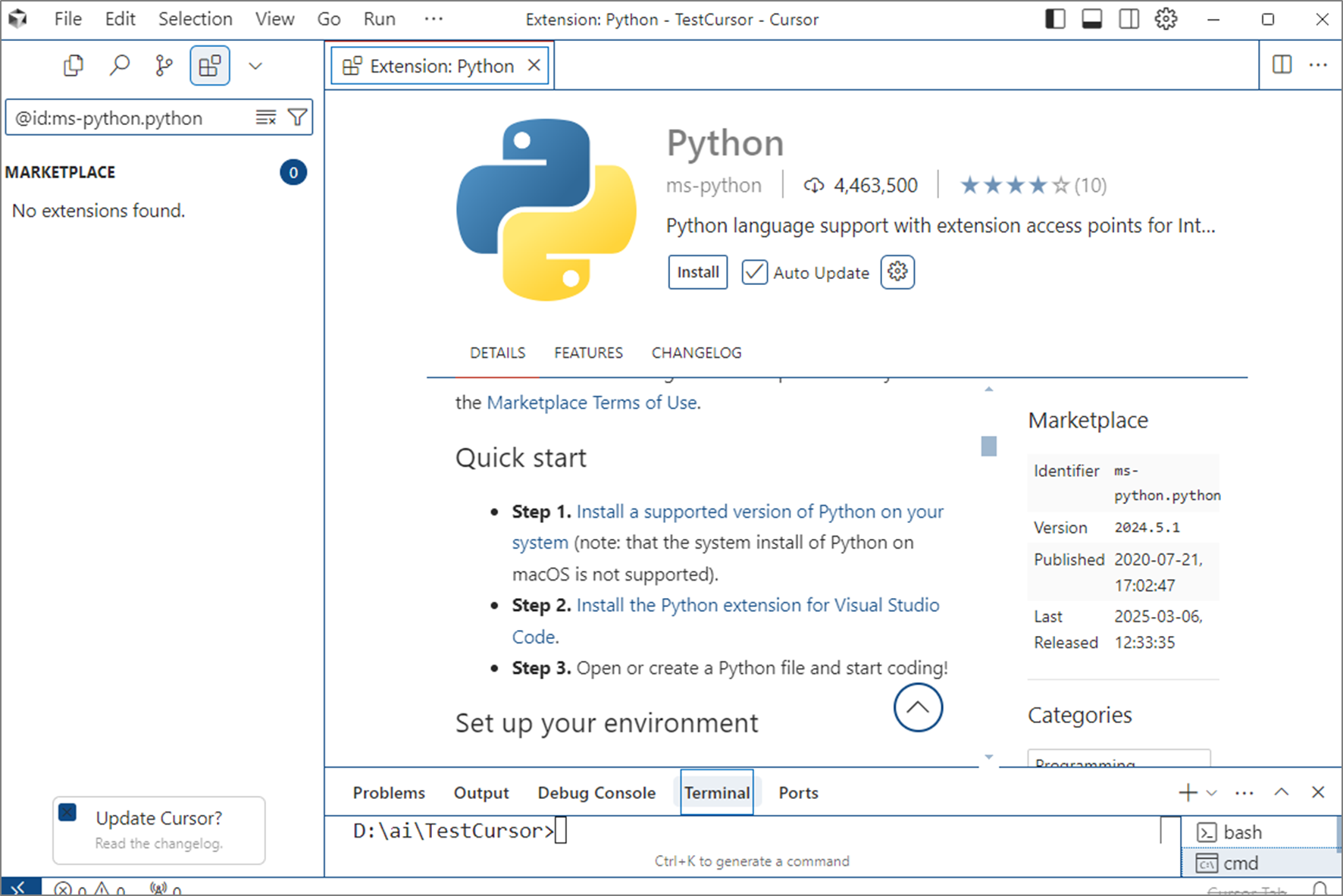The width and height of the screenshot is (1343, 896).
Task: Open the File menu
Action: (68, 19)
